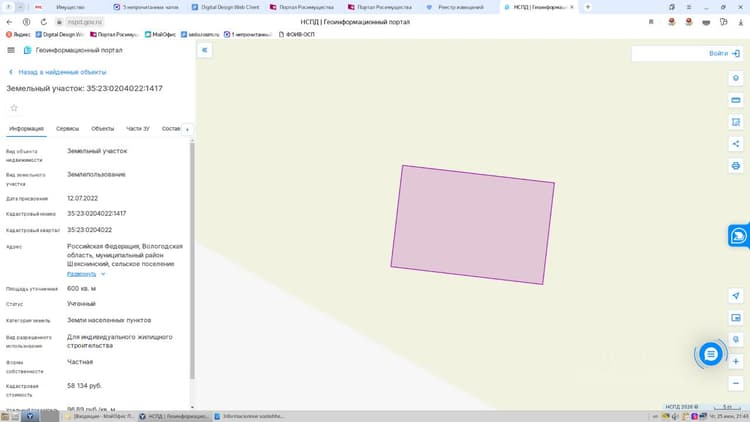This screenshot has height=422, width=750.
Task: Click the highlighted pink land plot polygon
Action: (x=473, y=225)
